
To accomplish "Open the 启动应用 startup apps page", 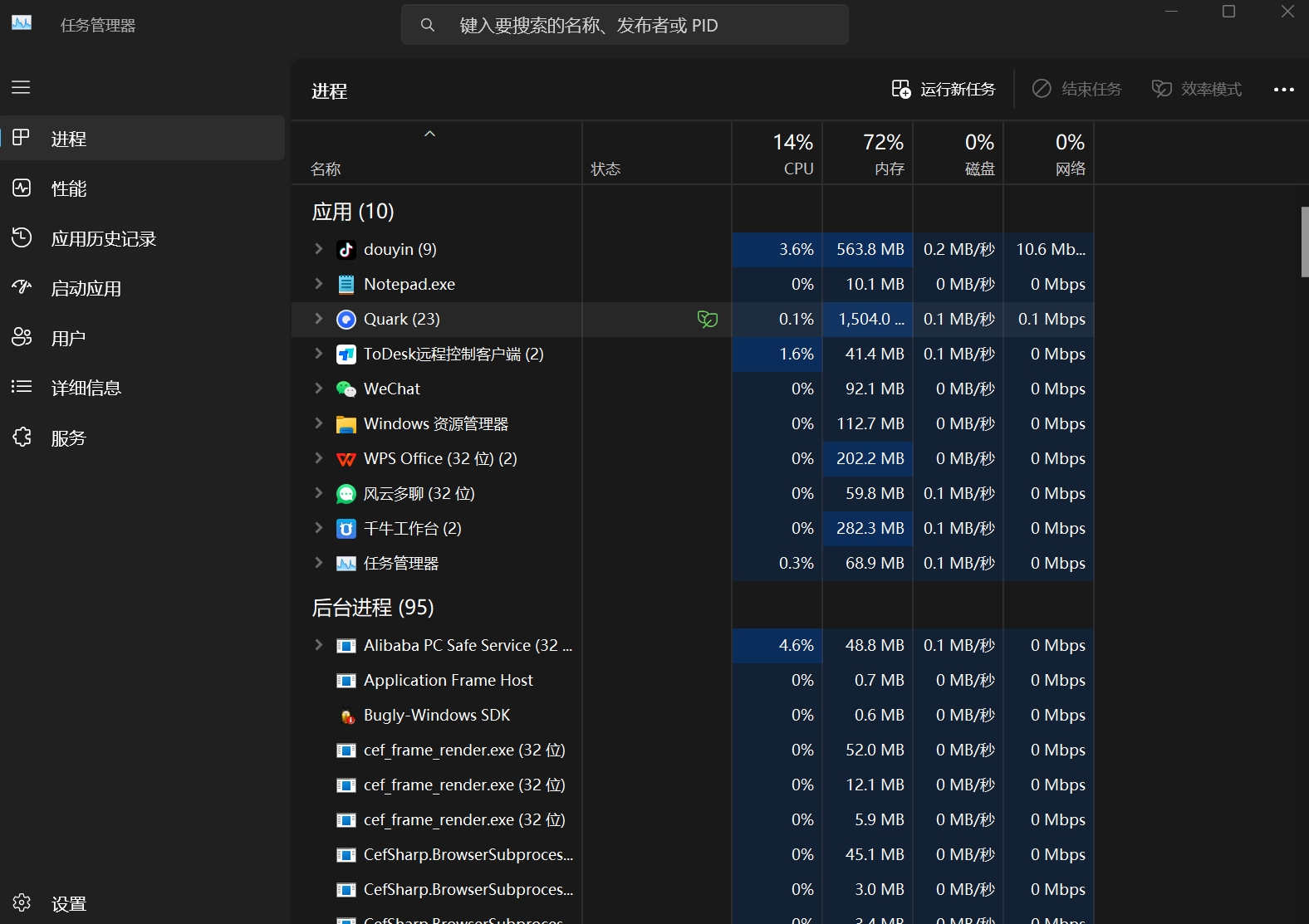I will click(86, 289).
